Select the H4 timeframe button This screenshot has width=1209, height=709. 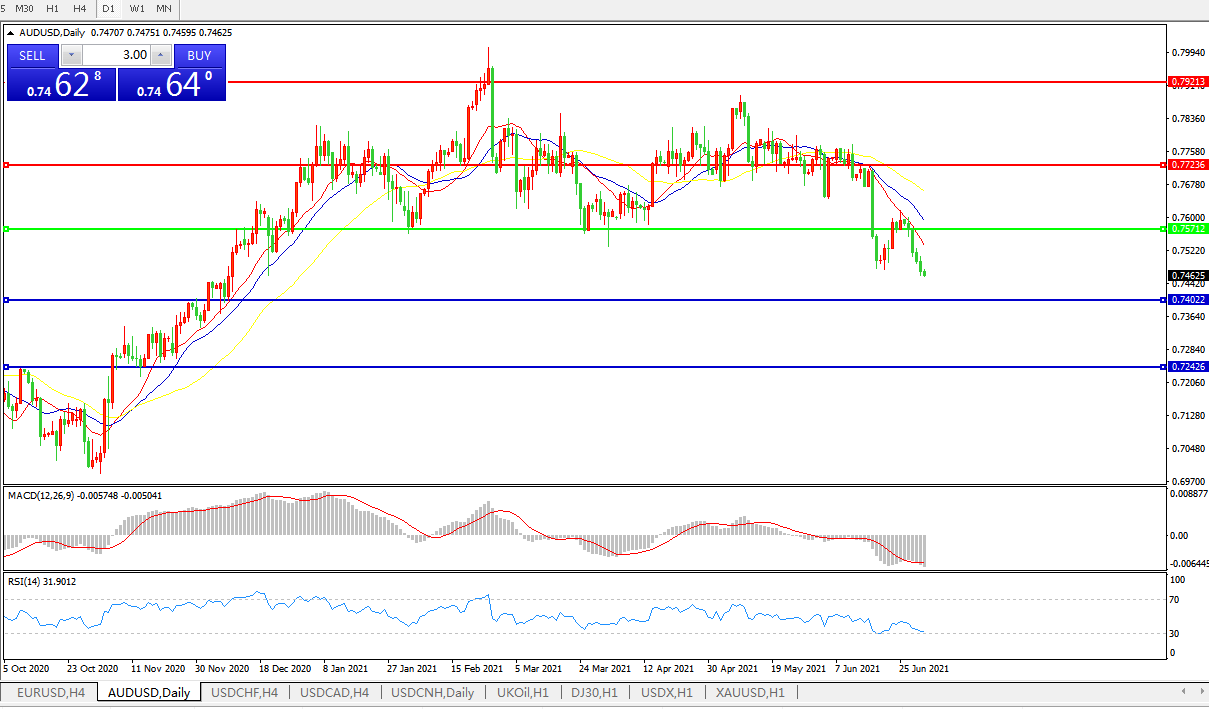tap(80, 8)
